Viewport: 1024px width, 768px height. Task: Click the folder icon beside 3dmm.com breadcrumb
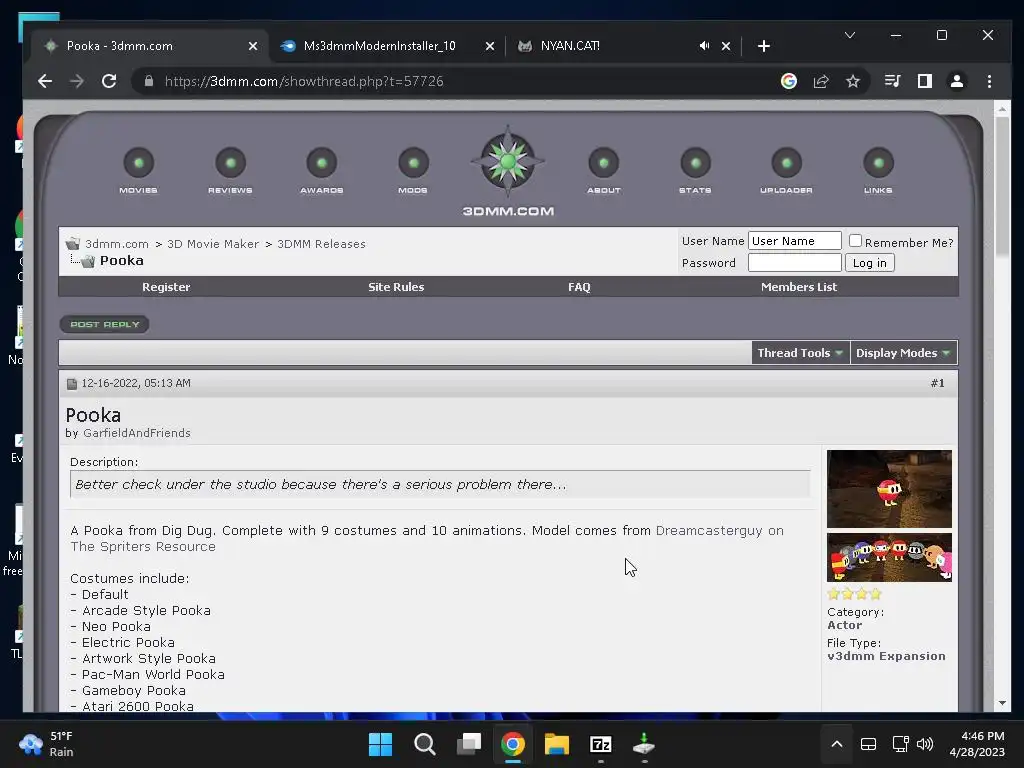[x=72, y=244]
